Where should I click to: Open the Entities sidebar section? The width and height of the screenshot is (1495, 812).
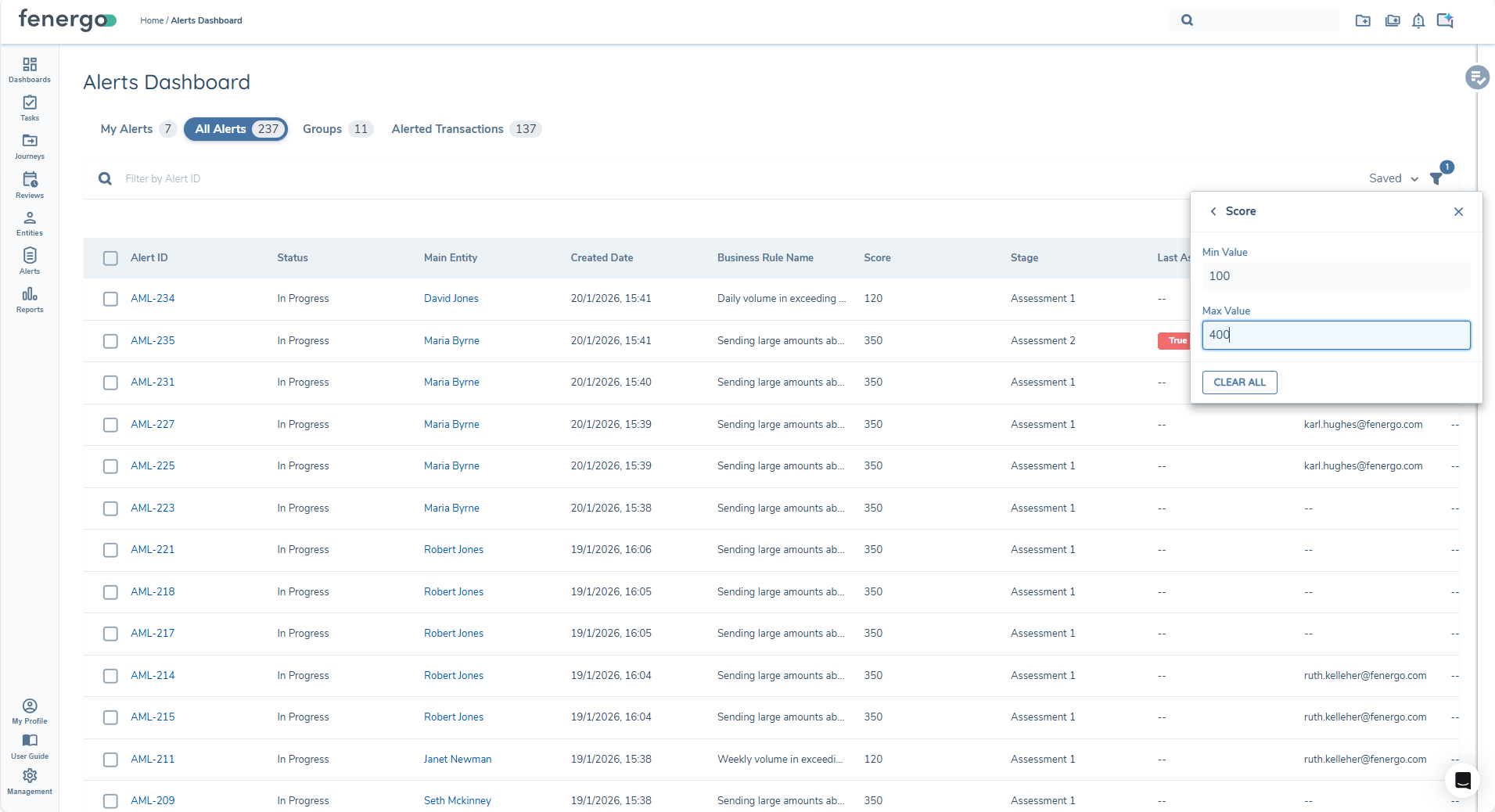[x=29, y=222]
